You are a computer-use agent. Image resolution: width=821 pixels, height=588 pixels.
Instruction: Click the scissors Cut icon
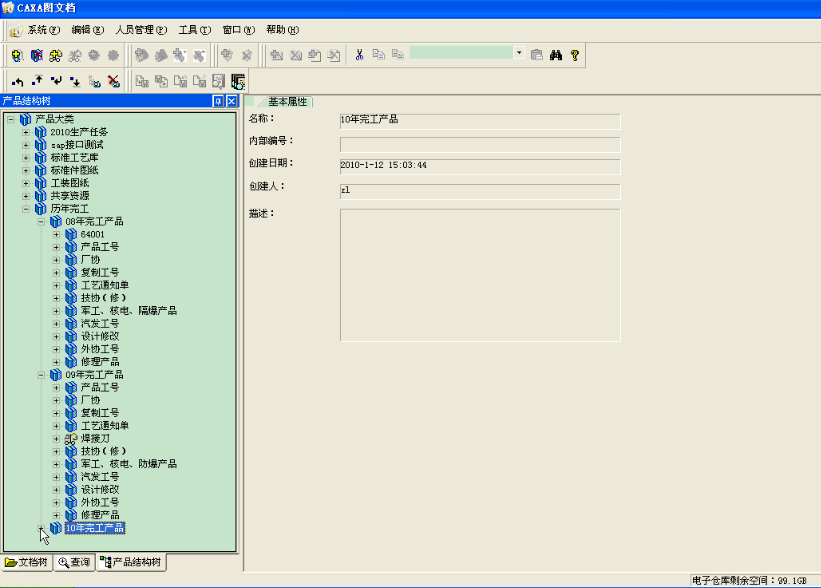pyautogui.click(x=359, y=54)
